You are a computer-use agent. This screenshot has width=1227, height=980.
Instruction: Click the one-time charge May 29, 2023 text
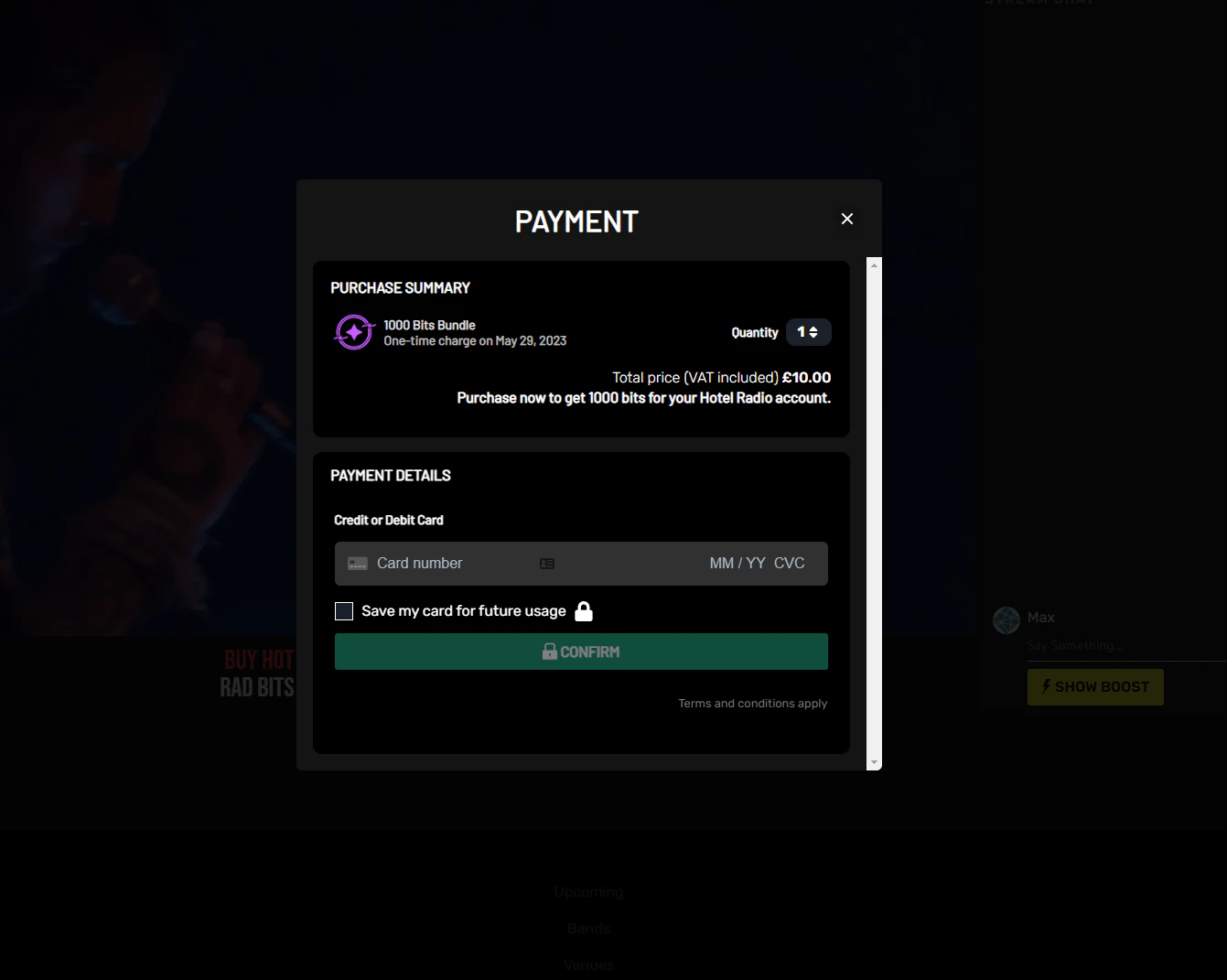coord(475,340)
